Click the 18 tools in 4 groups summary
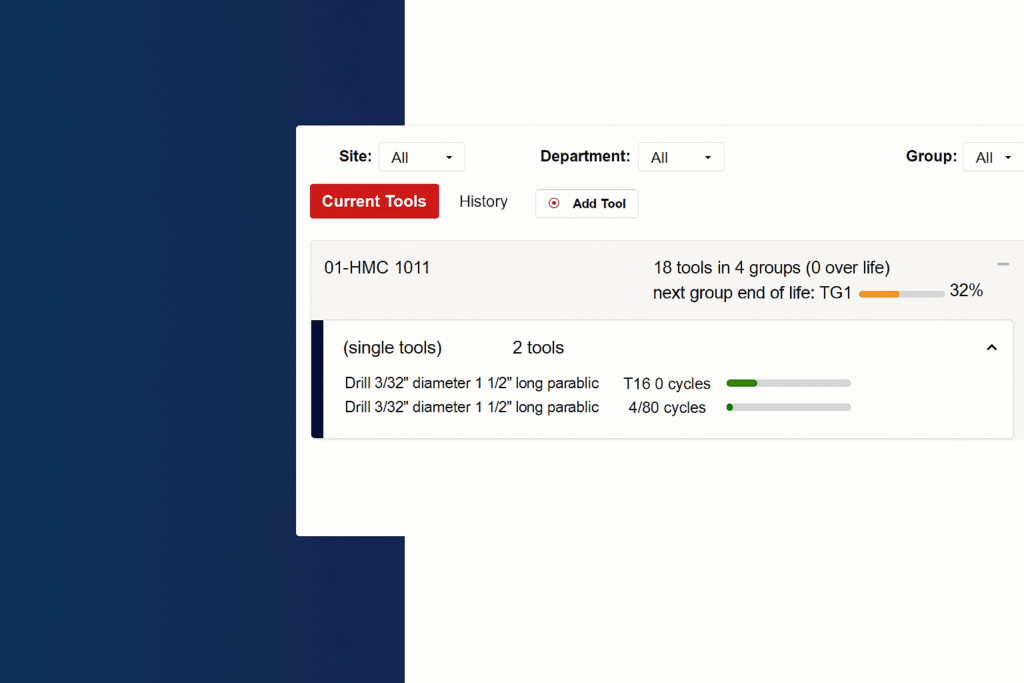The height and width of the screenshot is (683, 1024). [771, 267]
